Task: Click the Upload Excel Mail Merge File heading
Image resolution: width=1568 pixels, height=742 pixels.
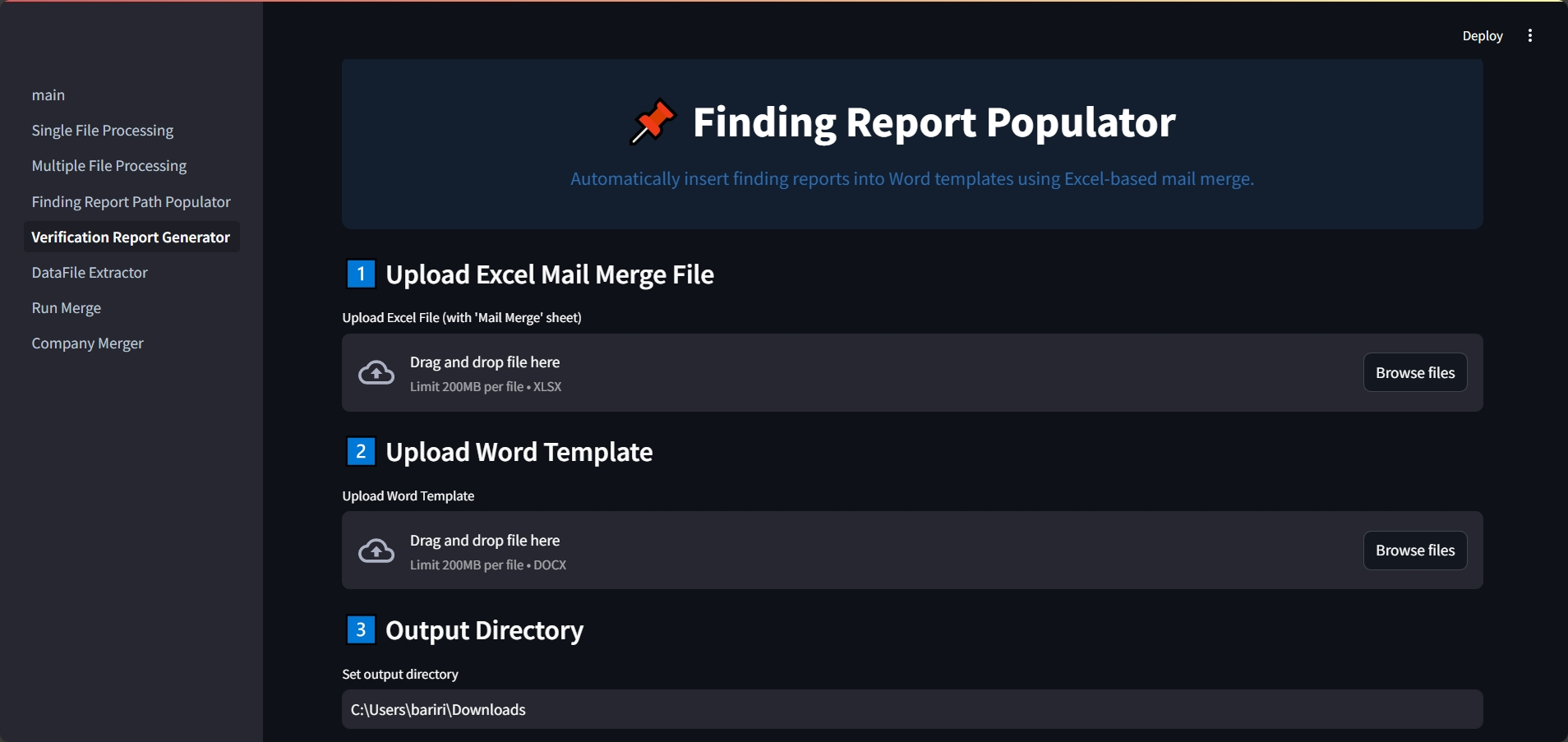Action: (x=550, y=274)
